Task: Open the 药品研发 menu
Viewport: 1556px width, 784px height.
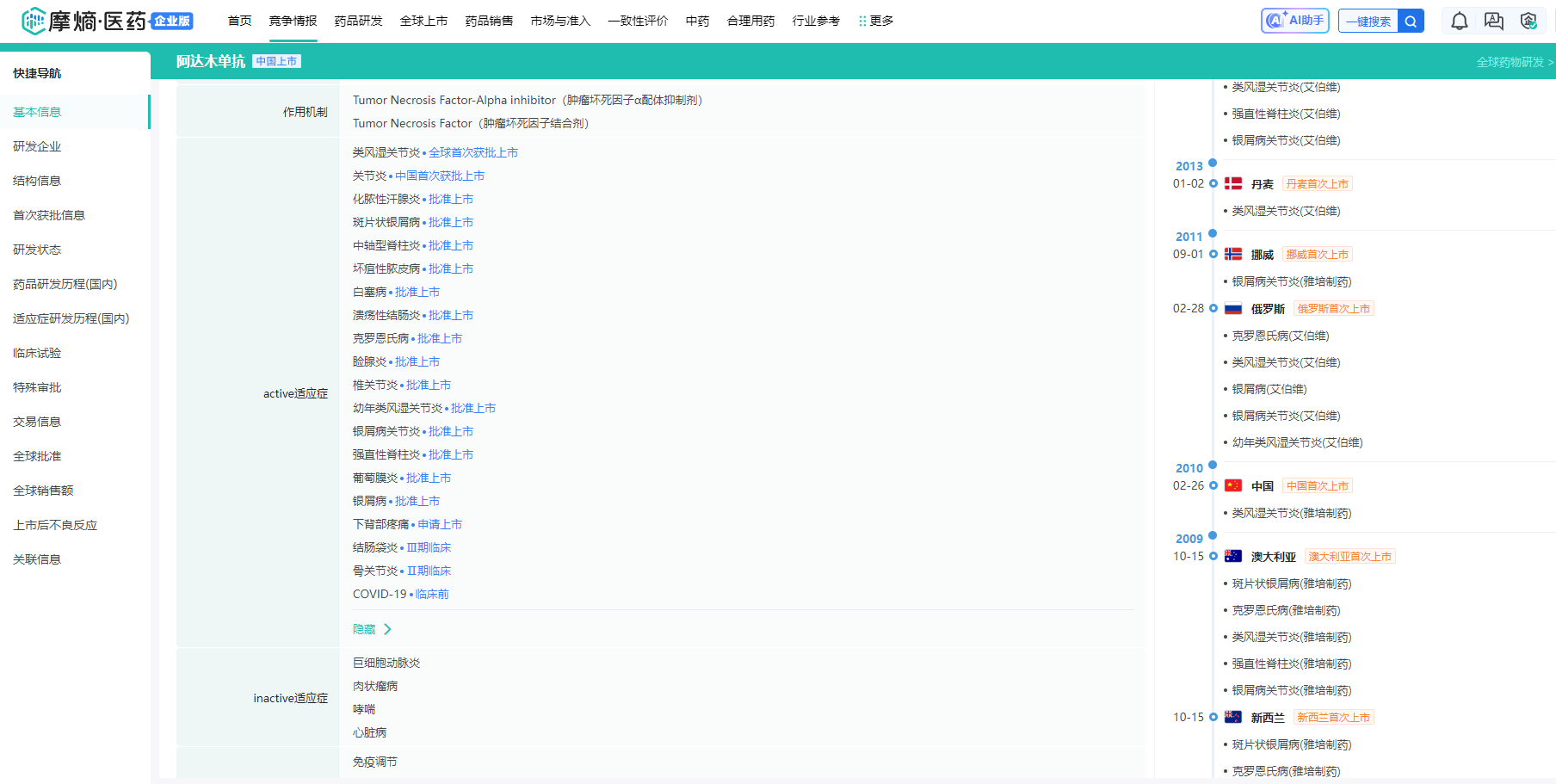Action: [358, 21]
